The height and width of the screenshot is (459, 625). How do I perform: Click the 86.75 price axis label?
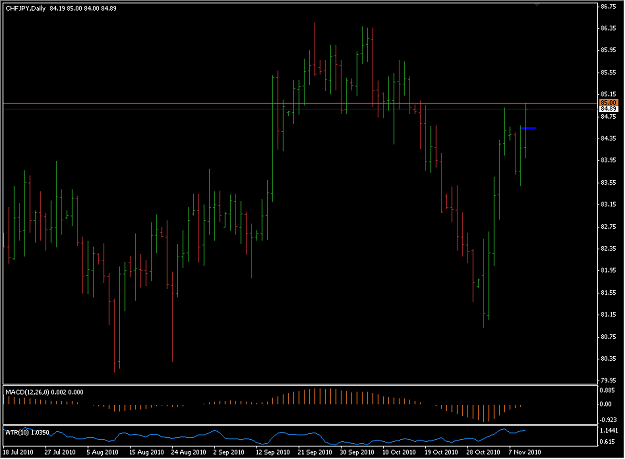608,6
